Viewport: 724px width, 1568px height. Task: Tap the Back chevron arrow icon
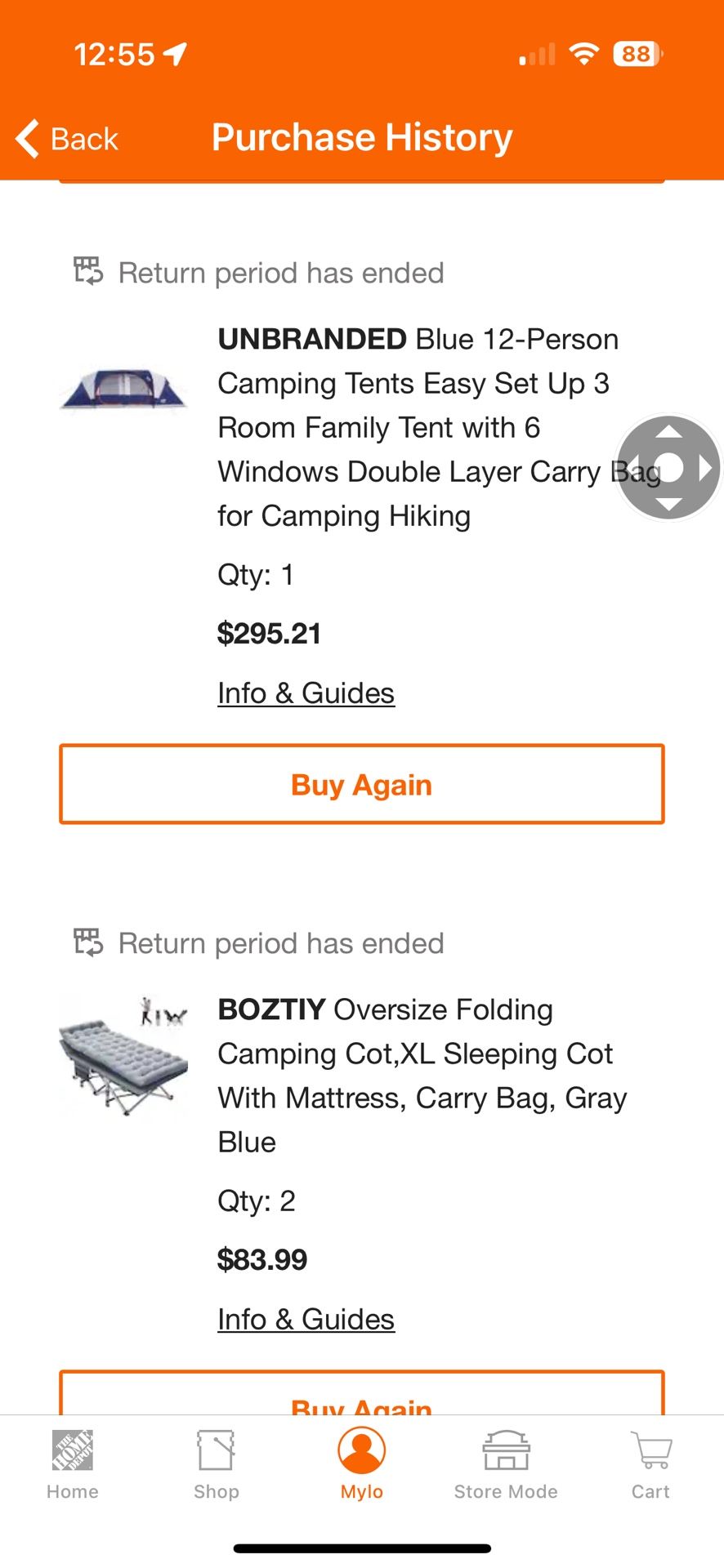28,138
